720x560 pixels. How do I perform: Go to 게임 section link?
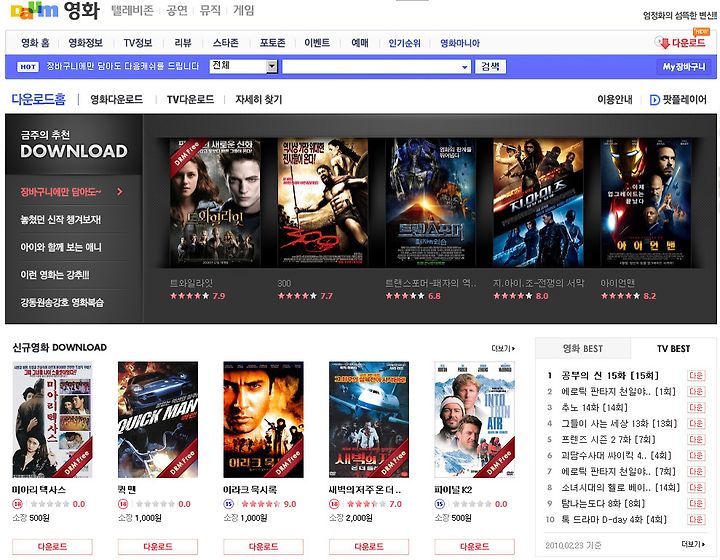(243, 11)
